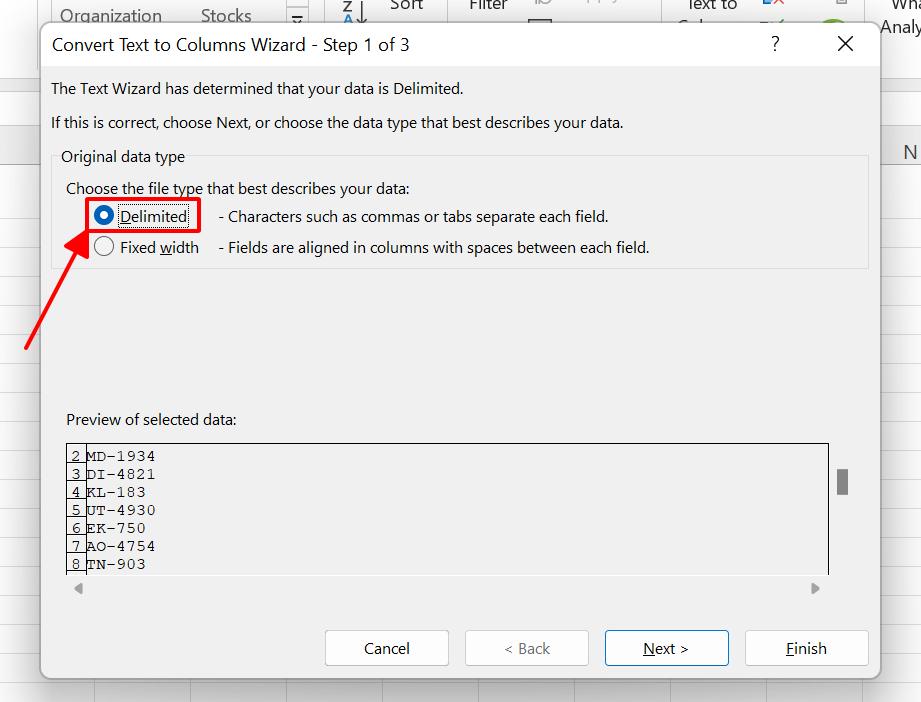
Task: Click column N header in the spreadsheet
Action: click(x=910, y=152)
